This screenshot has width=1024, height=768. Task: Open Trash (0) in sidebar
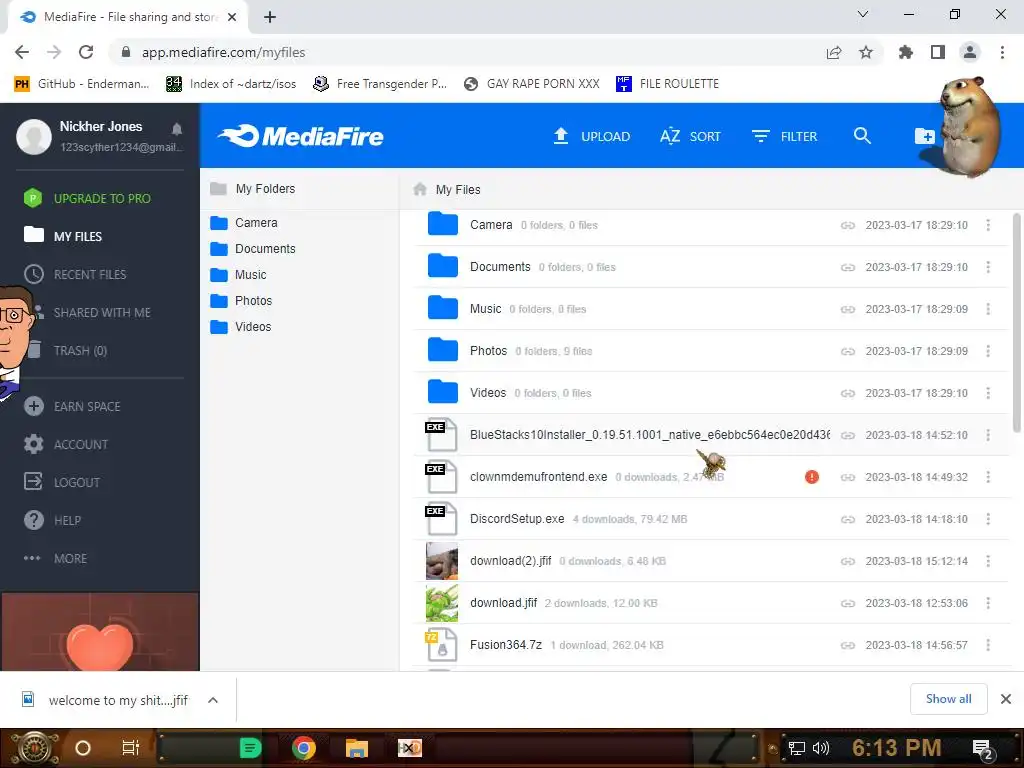tap(69, 351)
